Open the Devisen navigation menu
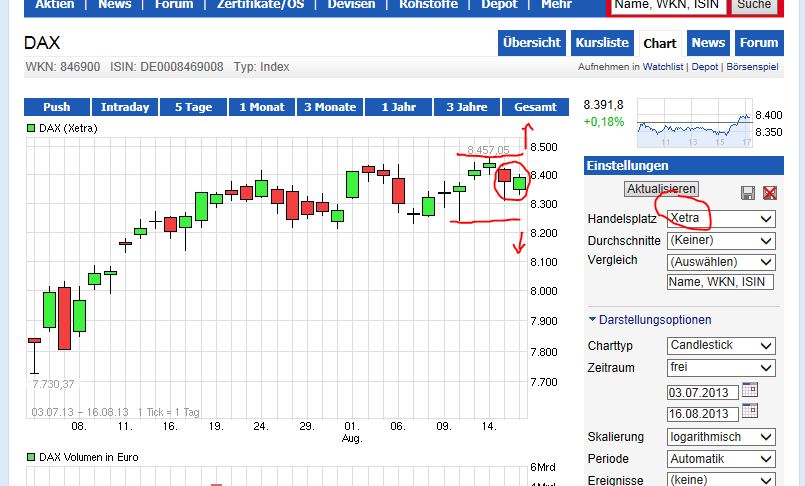 [351, 5]
